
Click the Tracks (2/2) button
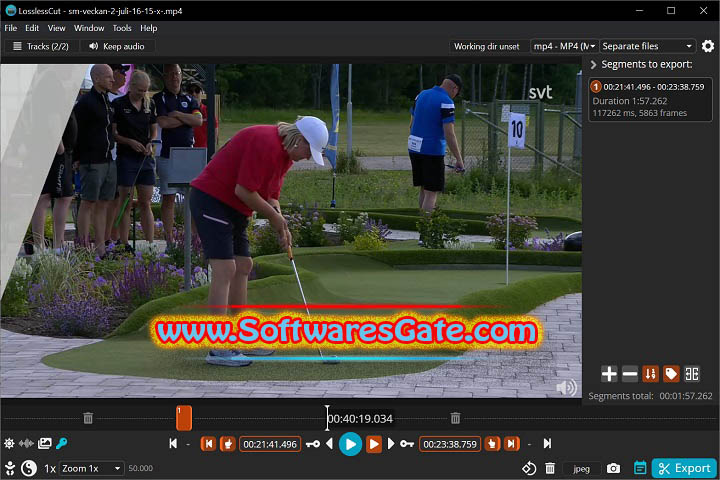pyautogui.click(x=41, y=46)
